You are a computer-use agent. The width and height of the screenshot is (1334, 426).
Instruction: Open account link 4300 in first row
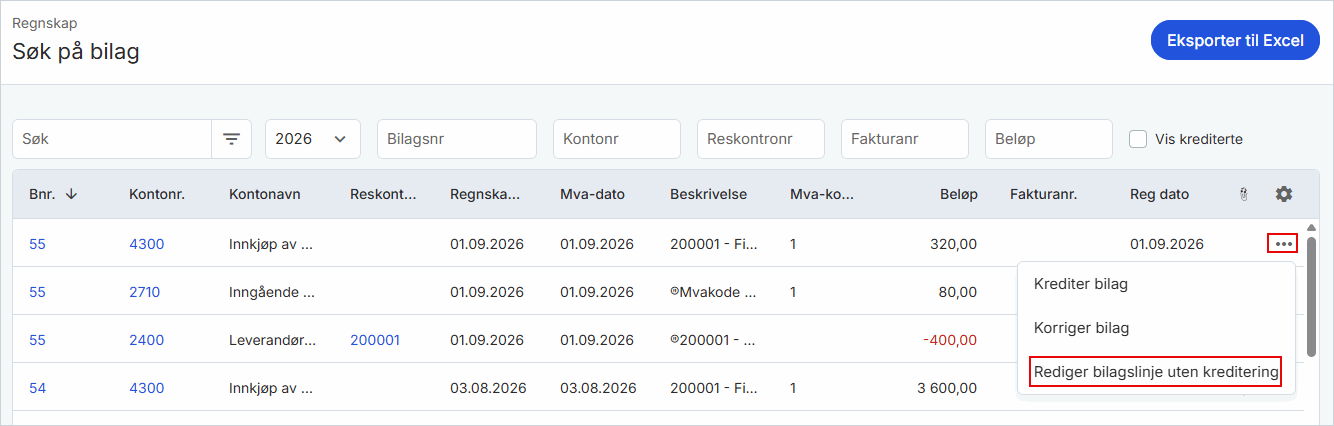click(x=146, y=243)
